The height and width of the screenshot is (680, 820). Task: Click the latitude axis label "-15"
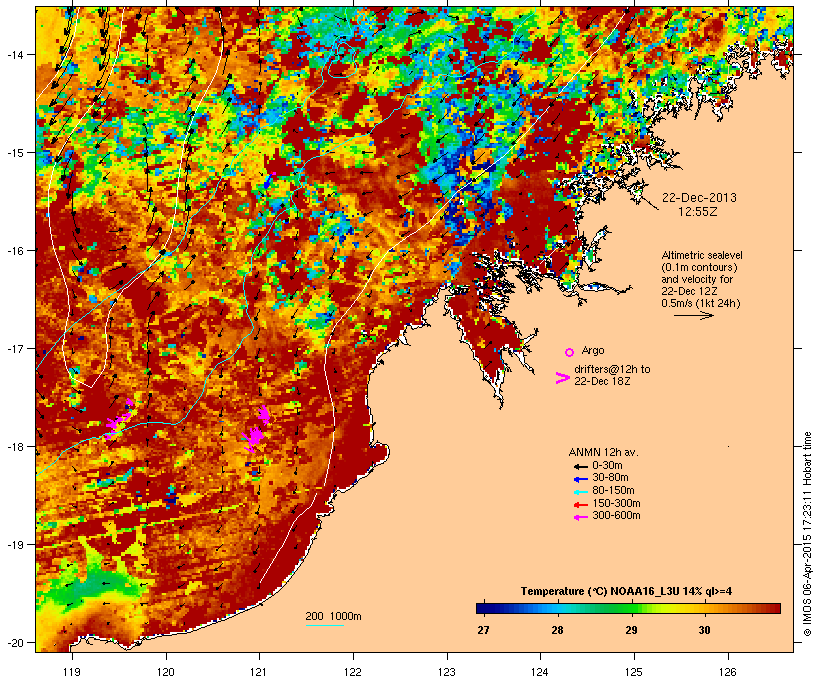coord(14,153)
